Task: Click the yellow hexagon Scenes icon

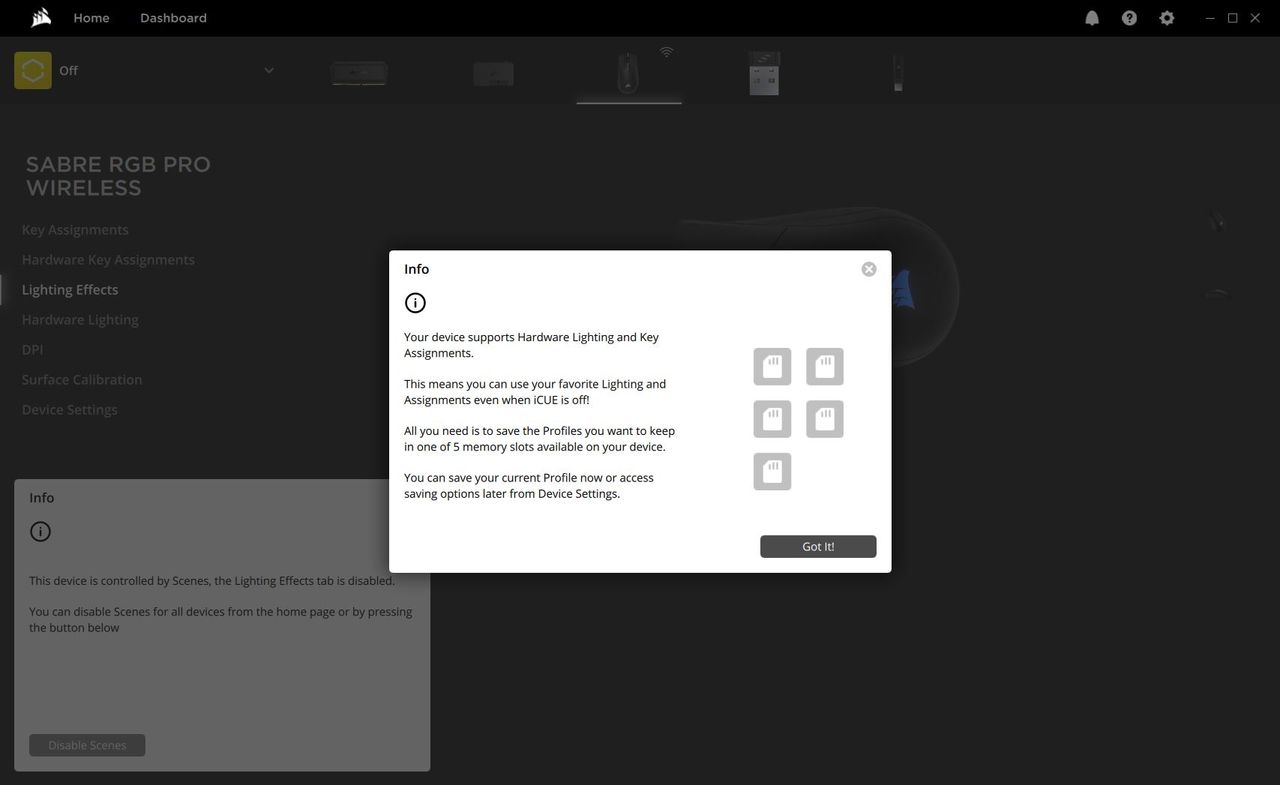Action: click(33, 70)
